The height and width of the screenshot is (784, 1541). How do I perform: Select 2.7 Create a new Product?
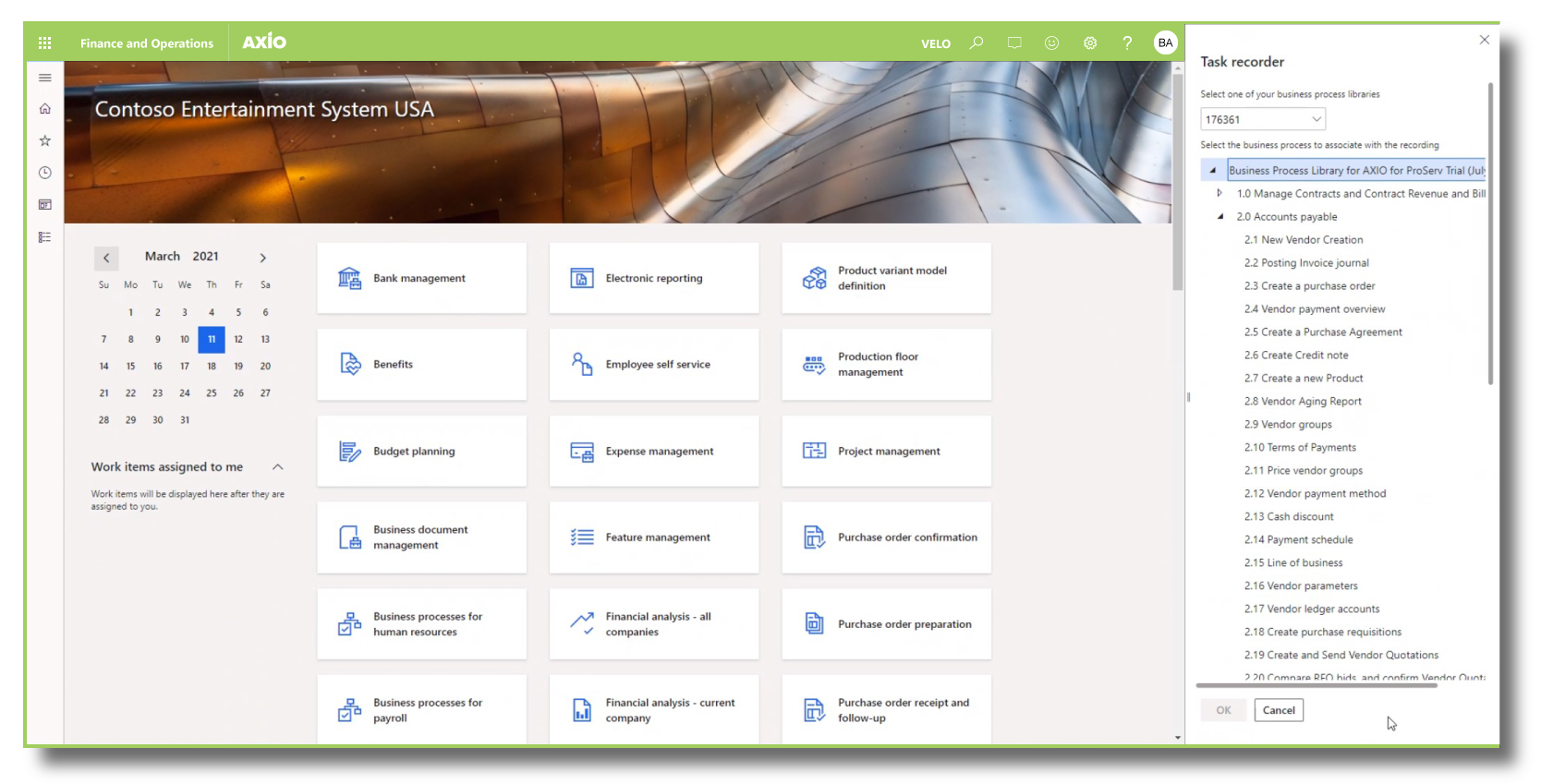(x=1304, y=378)
